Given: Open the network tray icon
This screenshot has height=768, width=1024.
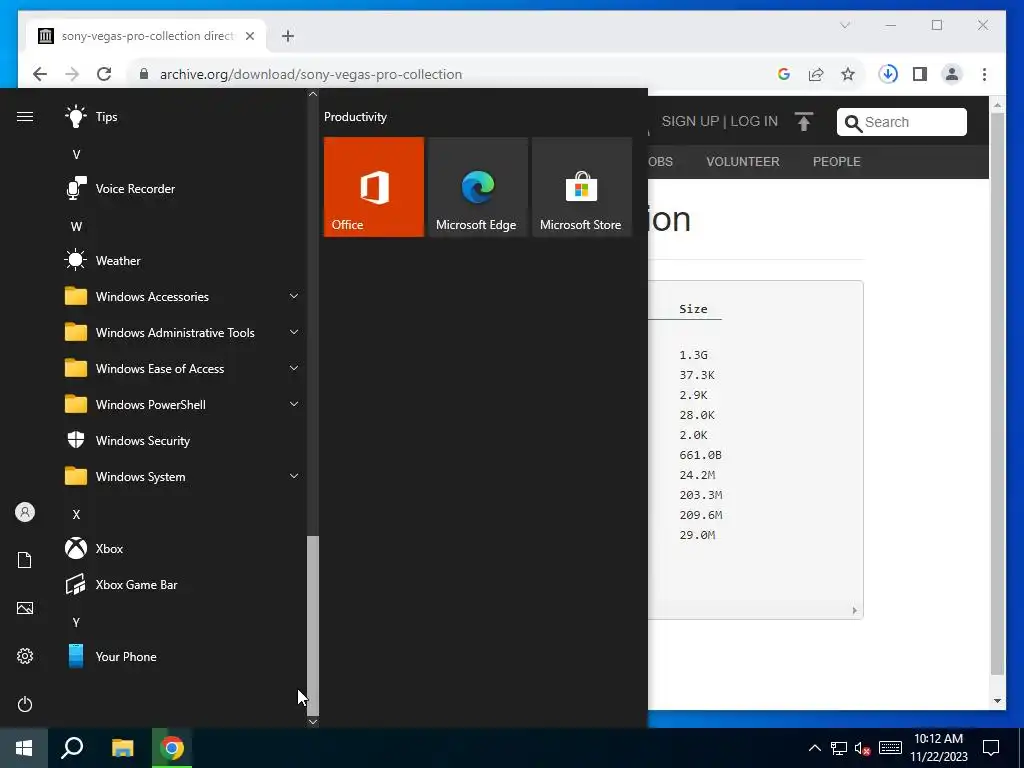Looking at the screenshot, I should pyautogui.click(x=839, y=748).
